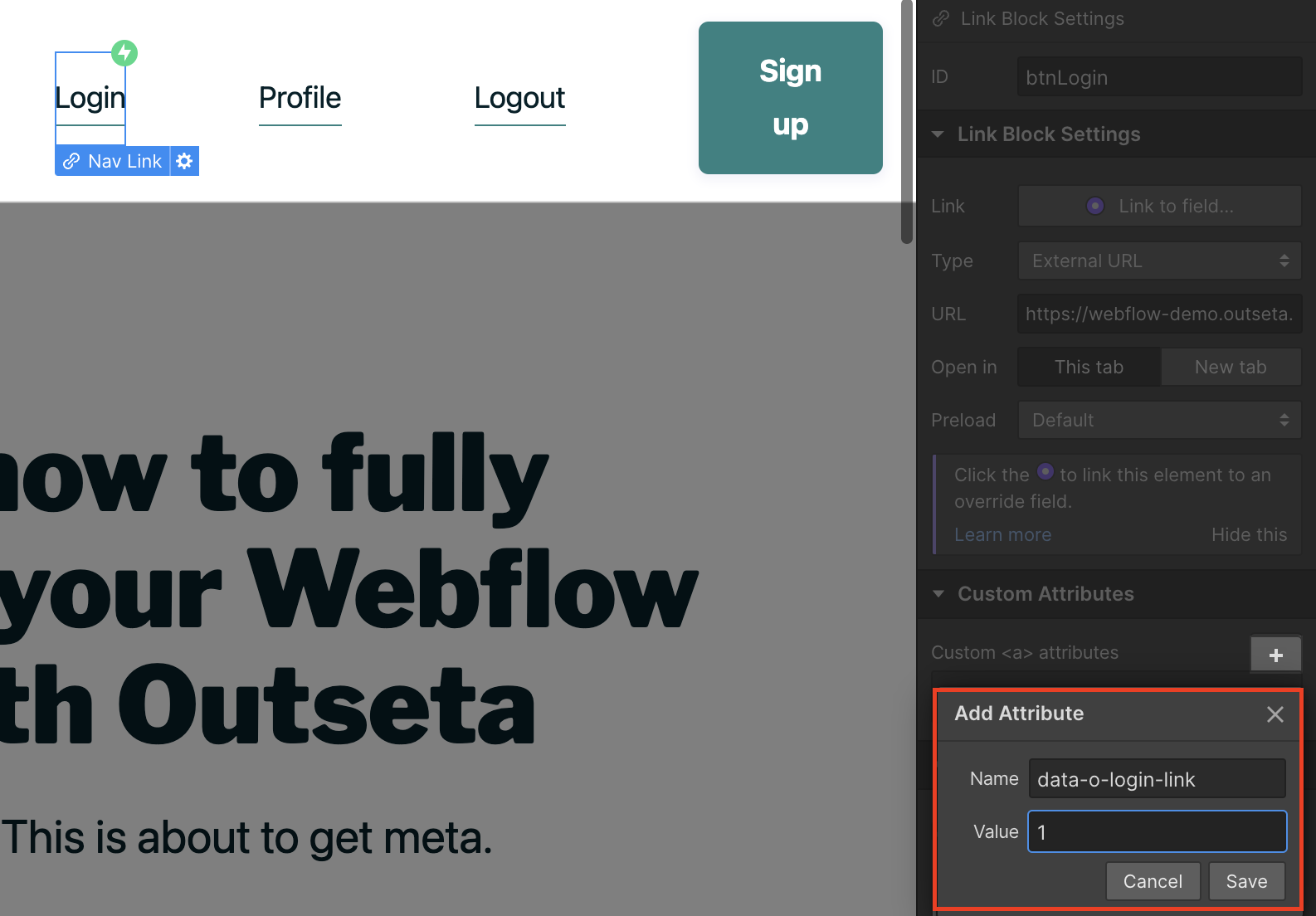Image resolution: width=1316 pixels, height=916 pixels.
Task: Open the External URL type dropdown
Action: [1158, 261]
